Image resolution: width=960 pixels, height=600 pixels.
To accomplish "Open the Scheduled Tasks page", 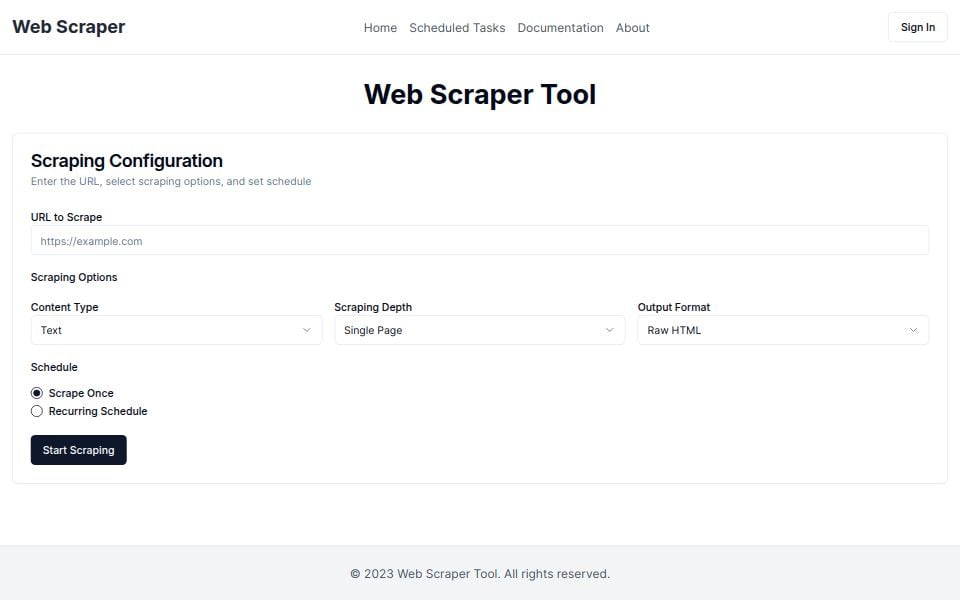I will point(457,27).
